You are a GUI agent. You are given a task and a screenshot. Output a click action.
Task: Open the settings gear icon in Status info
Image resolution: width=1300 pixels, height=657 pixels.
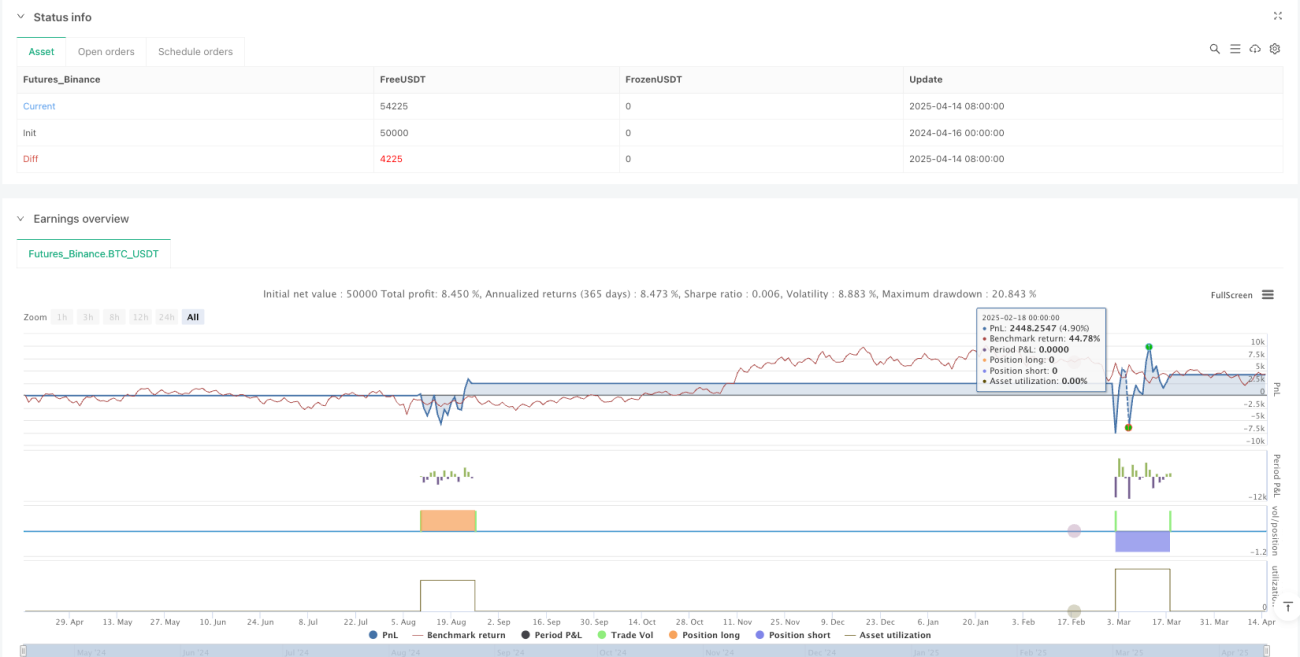click(x=1275, y=48)
